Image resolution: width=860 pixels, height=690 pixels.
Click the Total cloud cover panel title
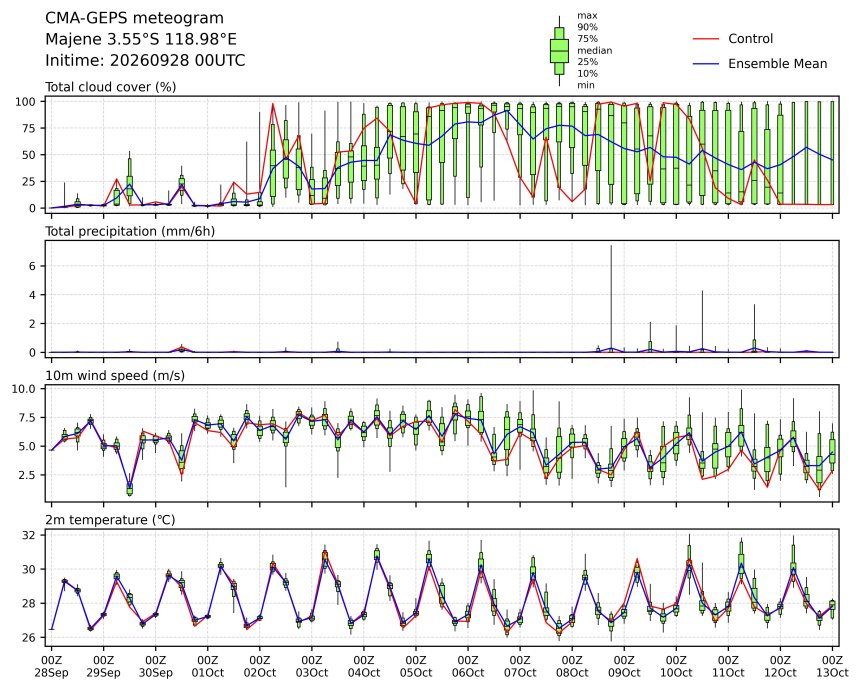click(110, 87)
